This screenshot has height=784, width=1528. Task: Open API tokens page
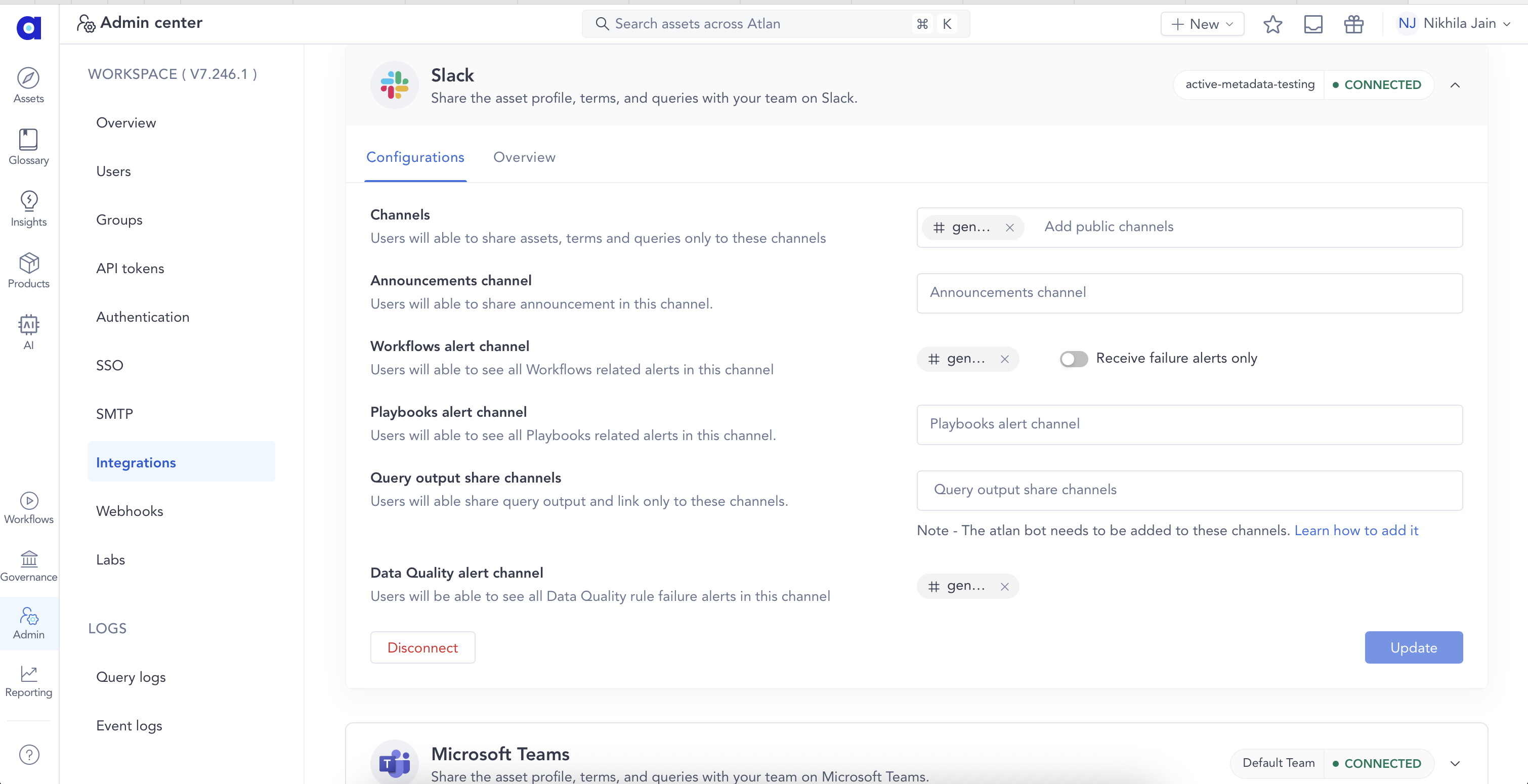coord(182,269)
